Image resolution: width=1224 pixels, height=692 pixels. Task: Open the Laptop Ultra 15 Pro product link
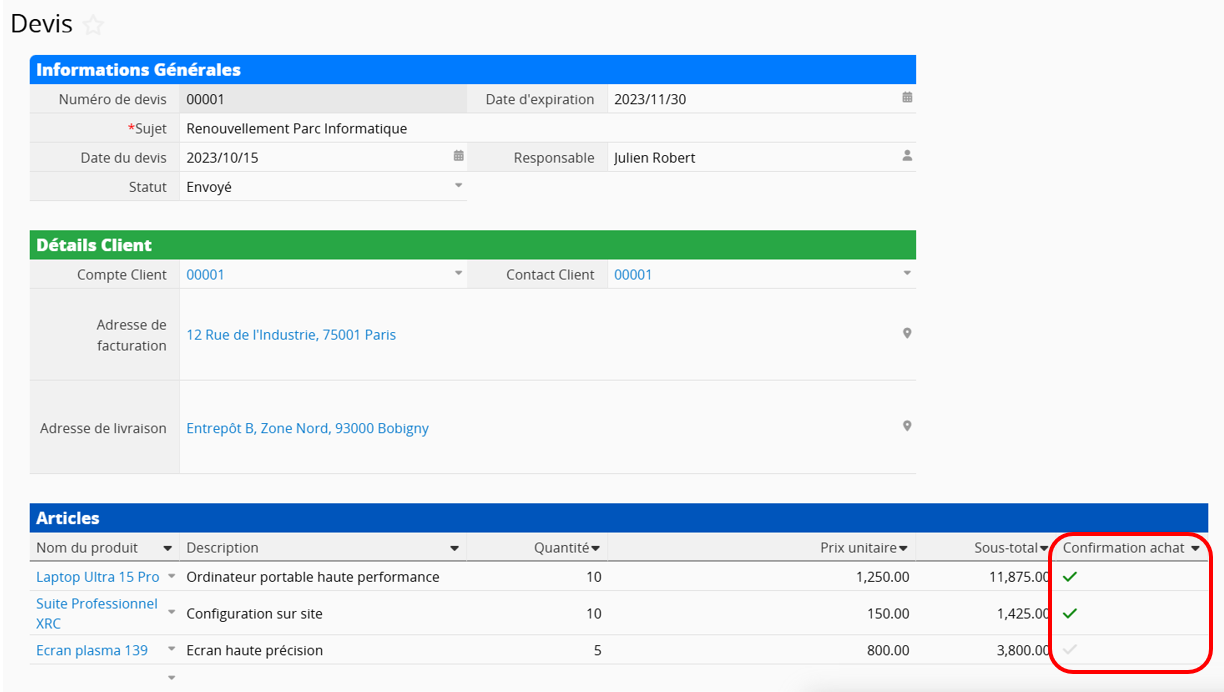coord(98,577)
